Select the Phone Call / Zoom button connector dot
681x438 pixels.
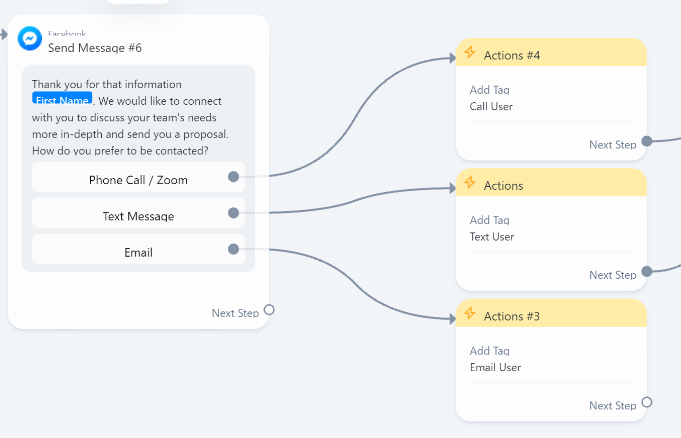(233, 176)
